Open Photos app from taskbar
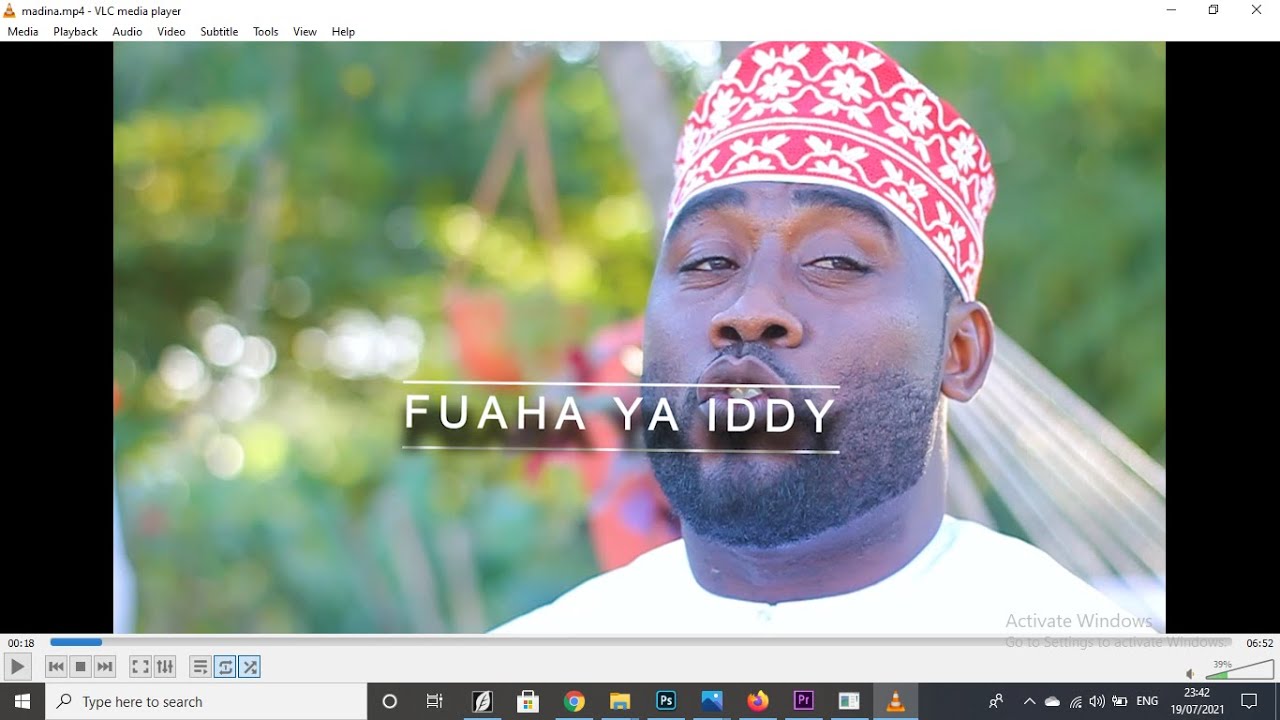The width and height of the screenshot is (1280, 720). (712, 701)
